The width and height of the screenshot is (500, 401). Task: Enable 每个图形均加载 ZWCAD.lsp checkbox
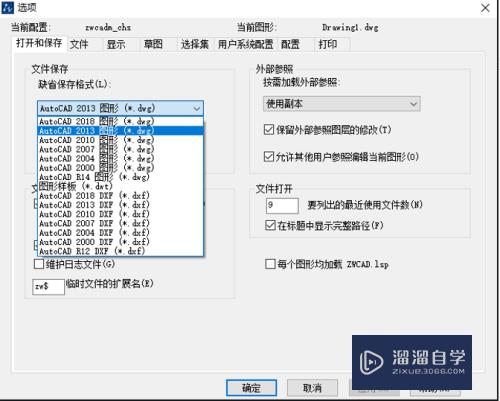pyautogui.click(x=270, y=264)
